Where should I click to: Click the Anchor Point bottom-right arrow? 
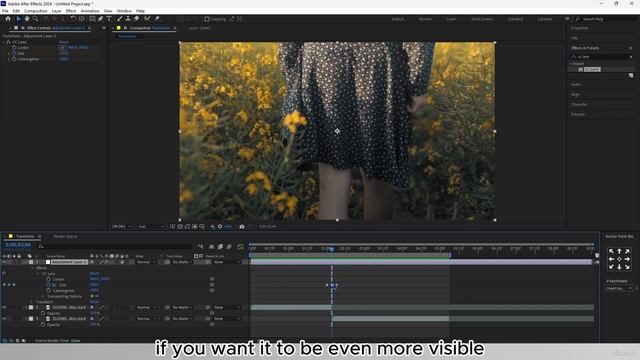pos(627,267)
